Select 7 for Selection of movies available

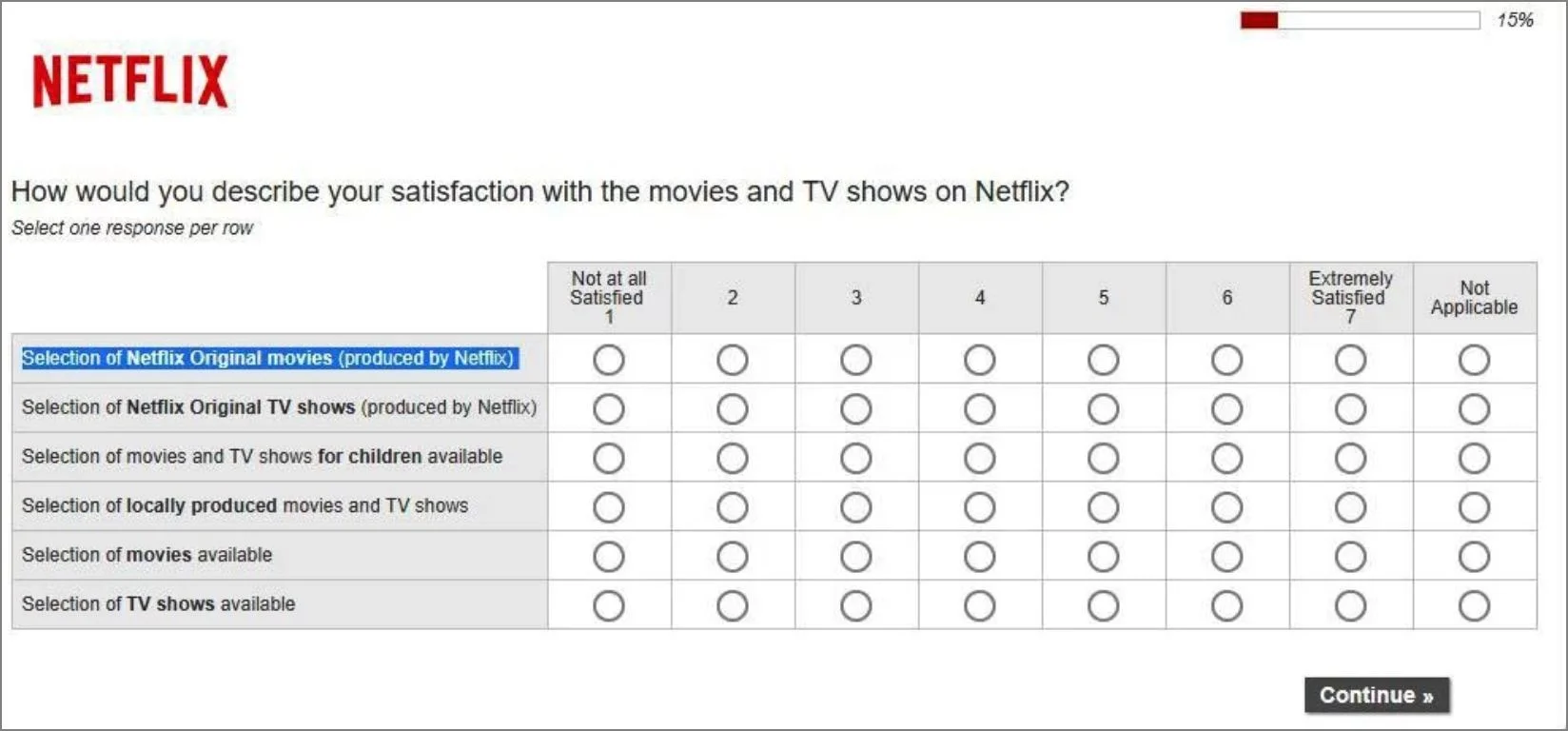click(1350, 557)
